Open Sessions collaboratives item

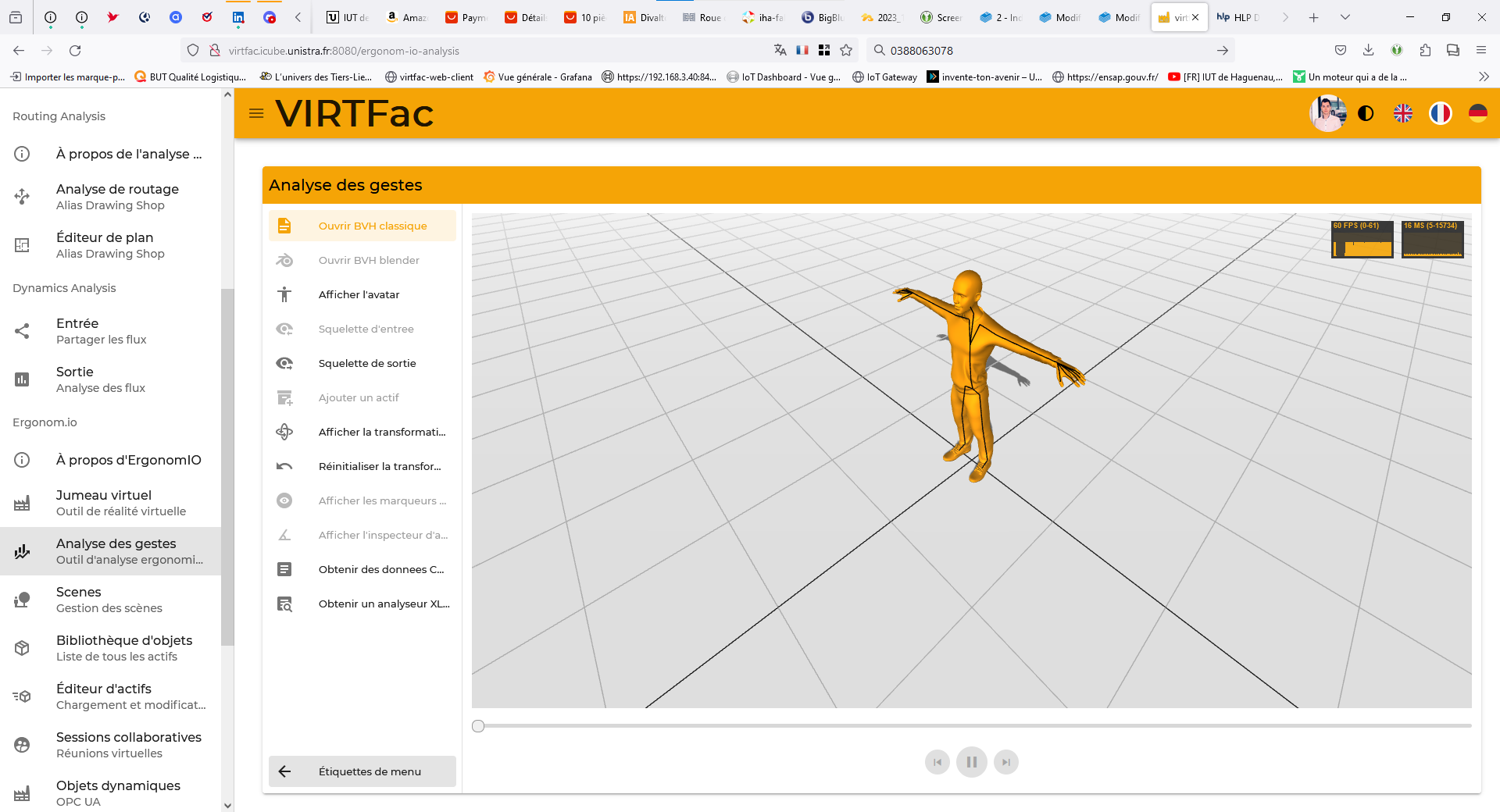(x=110, y=745)
